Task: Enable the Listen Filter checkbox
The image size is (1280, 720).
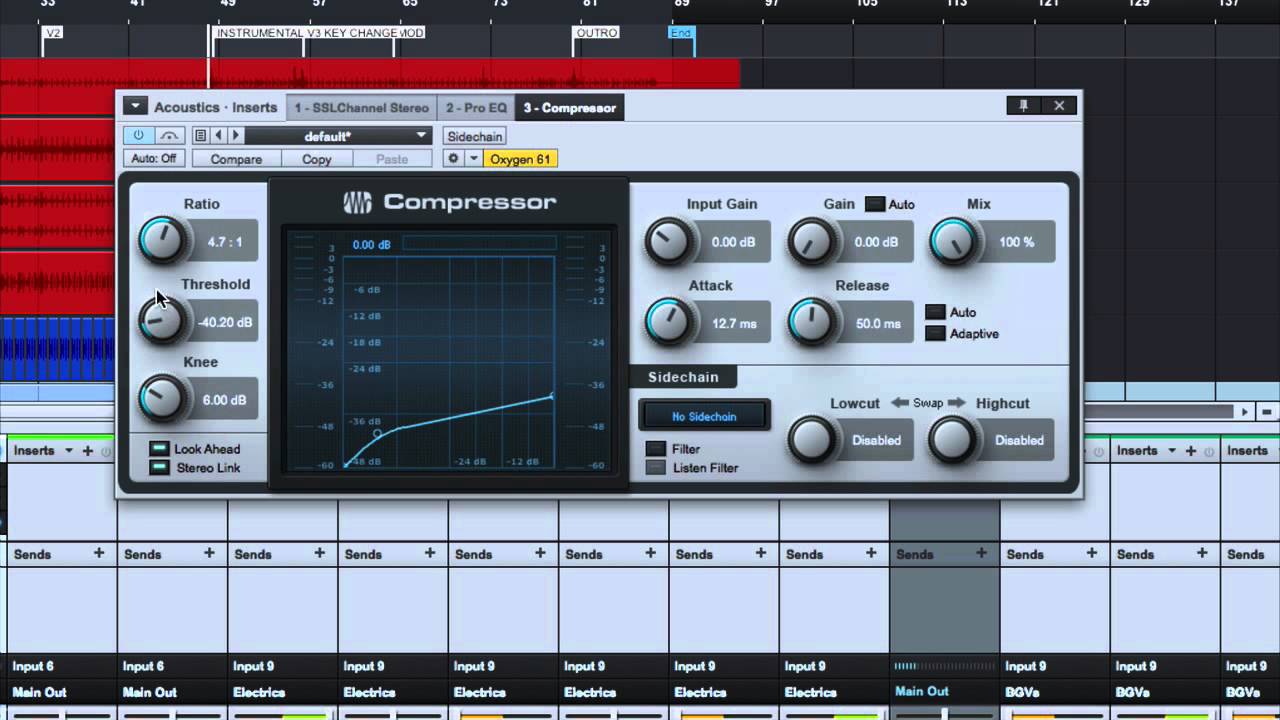Action: [655, 467]
